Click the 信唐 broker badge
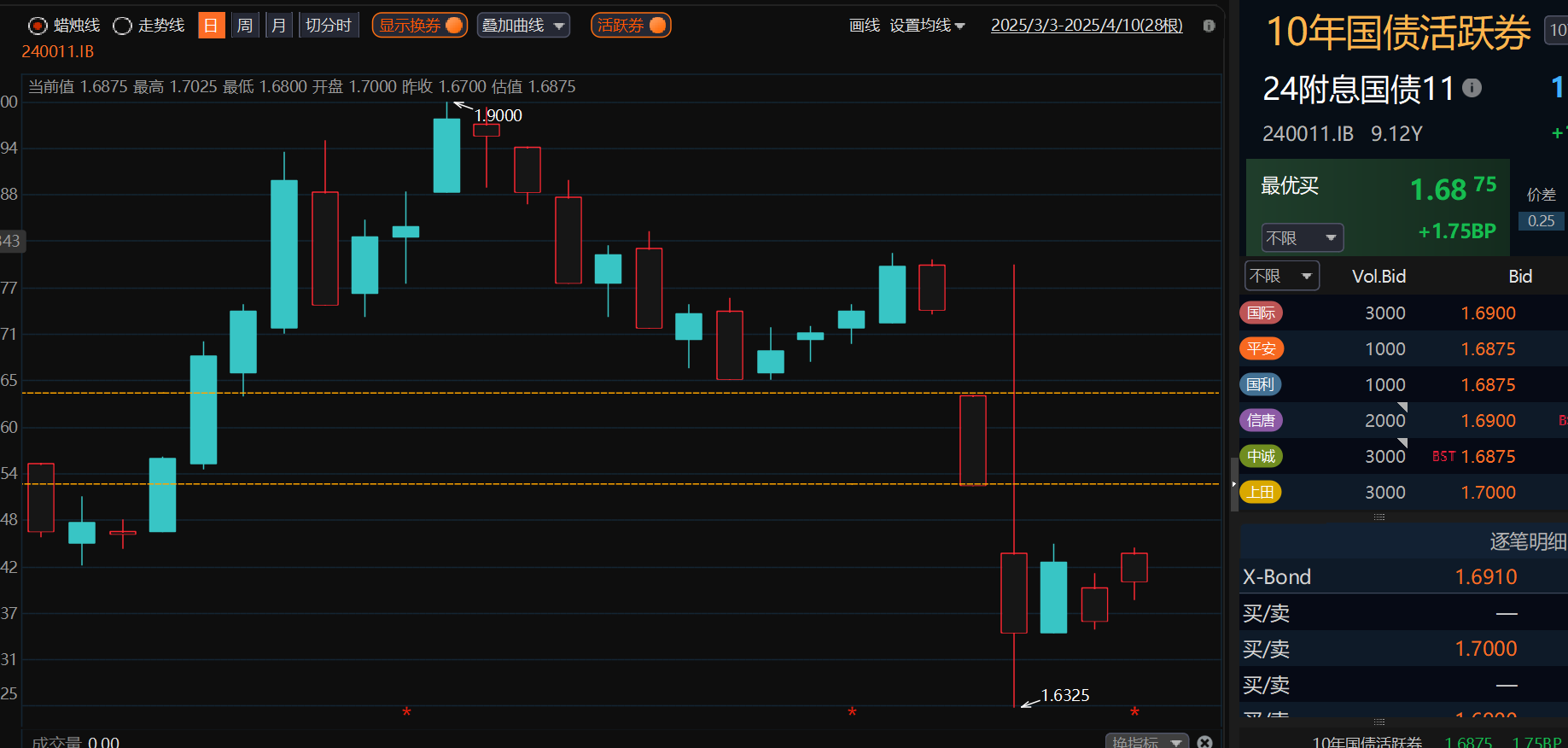 coord(1261,420)
